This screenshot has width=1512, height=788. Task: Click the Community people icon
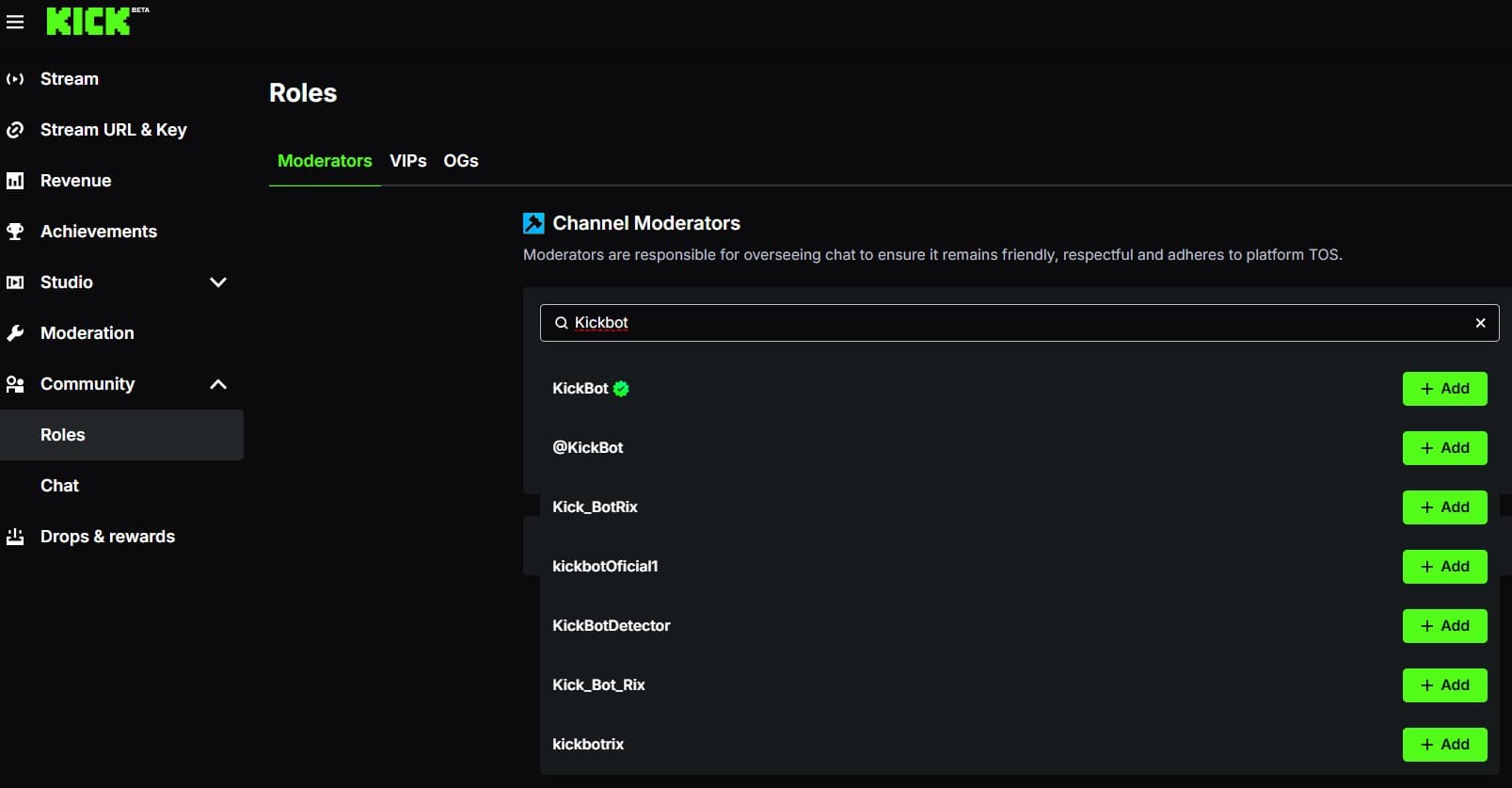(15, 384)
